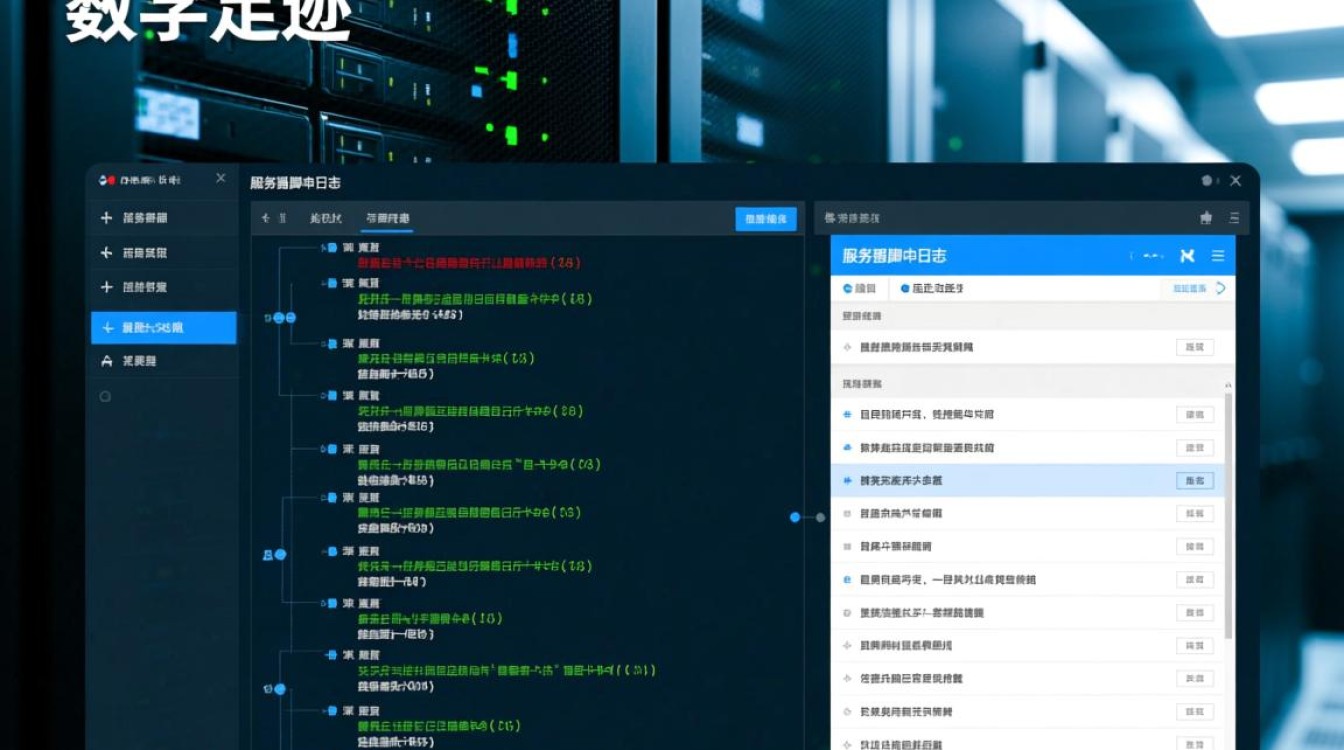The height and width of the screenshot is (750, 1344).
Task: Click the blue button at the log panel's top right
Action: pos(766,219)
